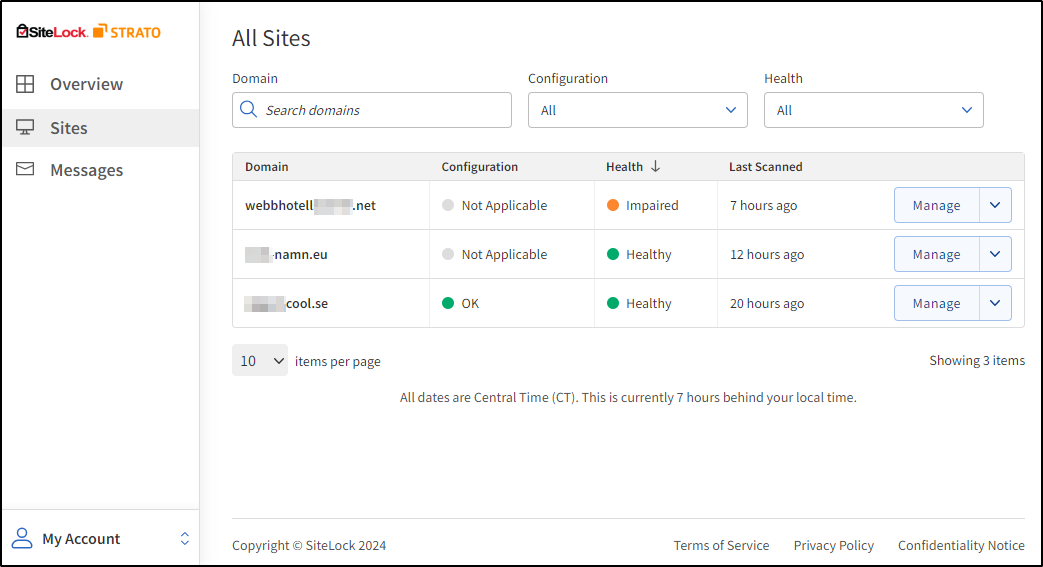Manage the webbhotell .net site
The image size is (1043, 567).
[x=937, y=205]
